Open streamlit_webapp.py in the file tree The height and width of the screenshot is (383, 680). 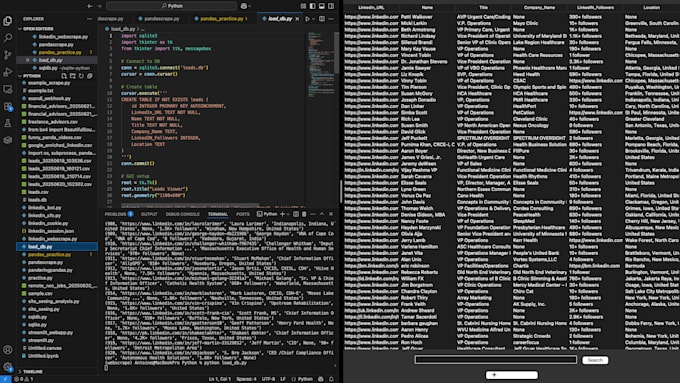tap(51, 333)
